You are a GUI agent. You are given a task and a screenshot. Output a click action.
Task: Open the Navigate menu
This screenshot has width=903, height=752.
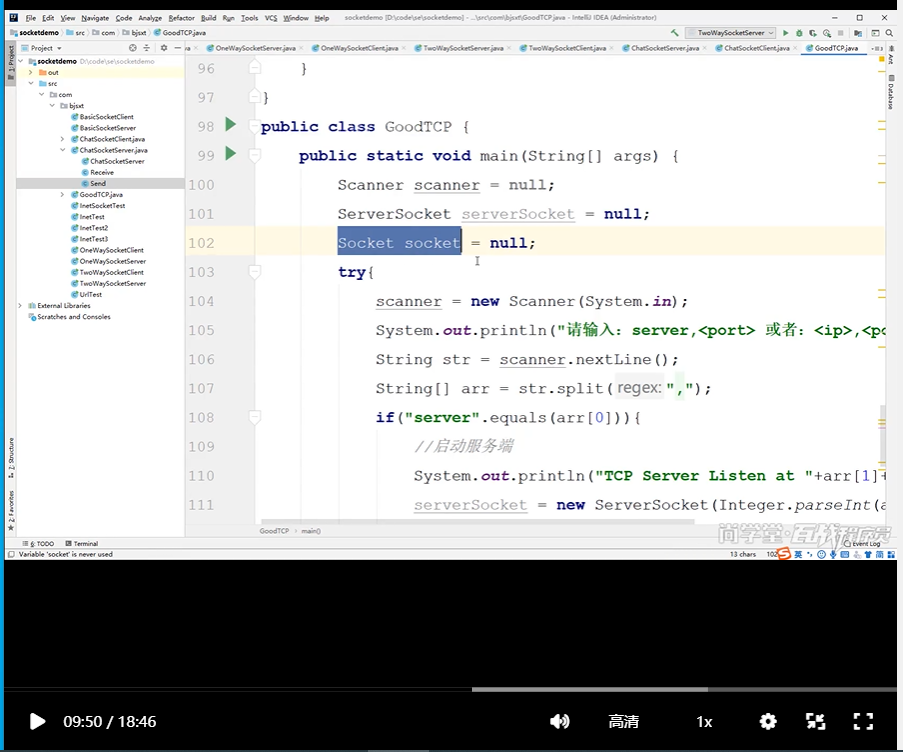tap(95, 18)
